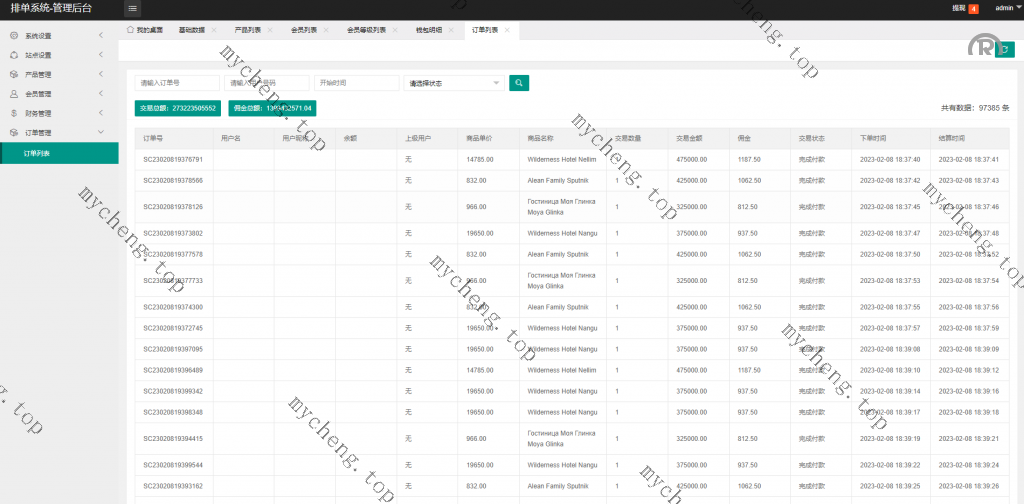
Task: Switch to the 基础数据 tab
Action: click(x=191, y=30)
